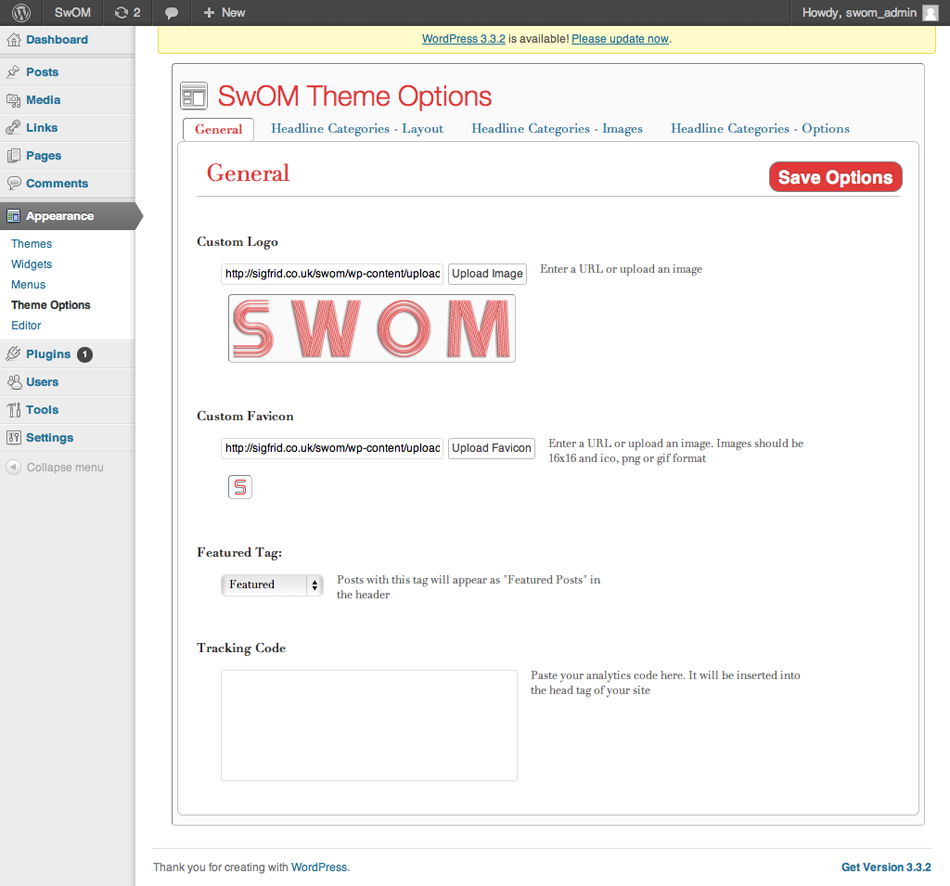This screenshot has width=950, height=886.
Task: Open the Plugins menu label
Action: (x=48, y=355)
